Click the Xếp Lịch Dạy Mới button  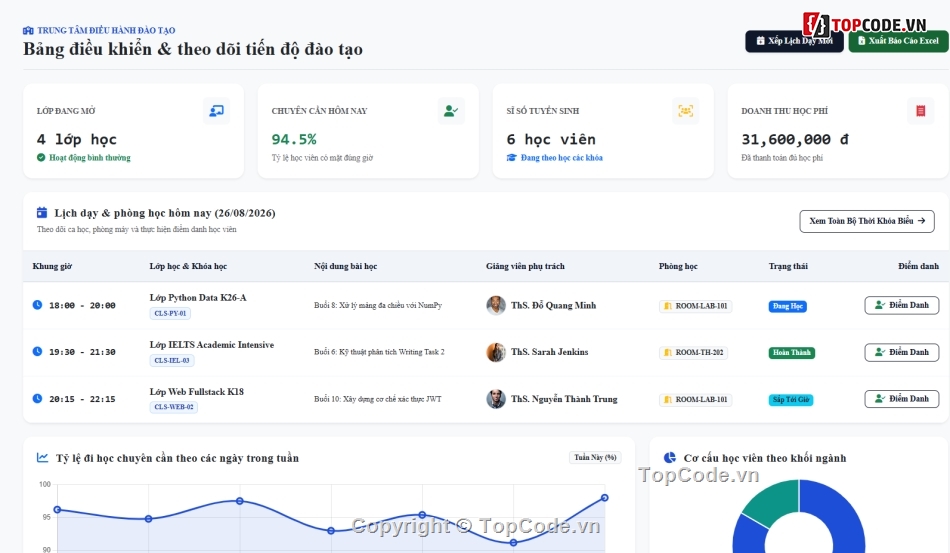tap(794, 41)
